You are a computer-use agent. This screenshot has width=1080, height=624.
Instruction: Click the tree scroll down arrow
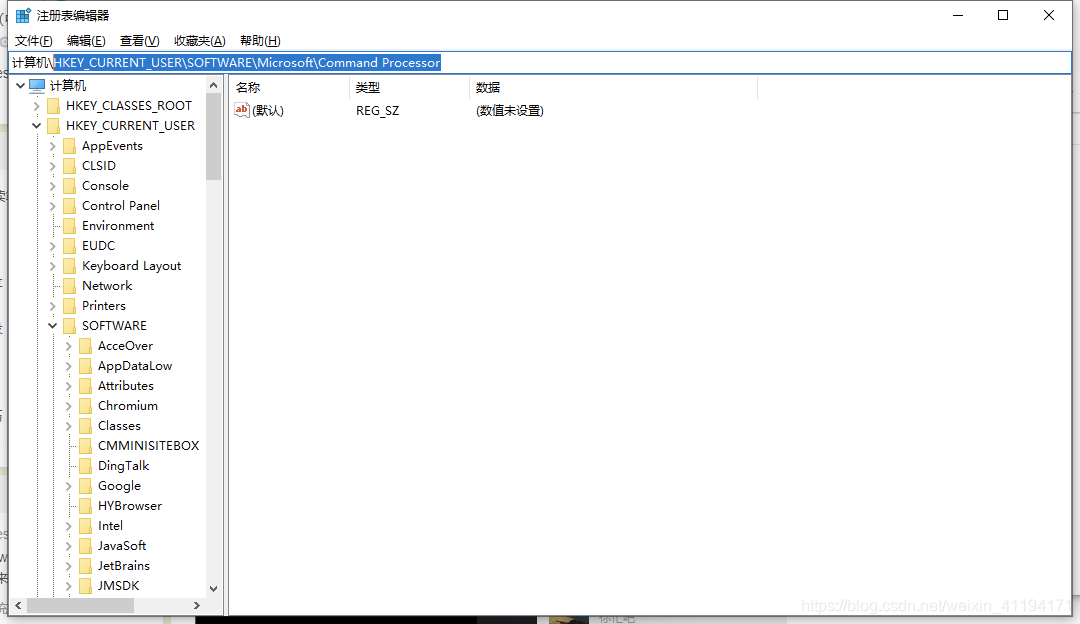214,588
